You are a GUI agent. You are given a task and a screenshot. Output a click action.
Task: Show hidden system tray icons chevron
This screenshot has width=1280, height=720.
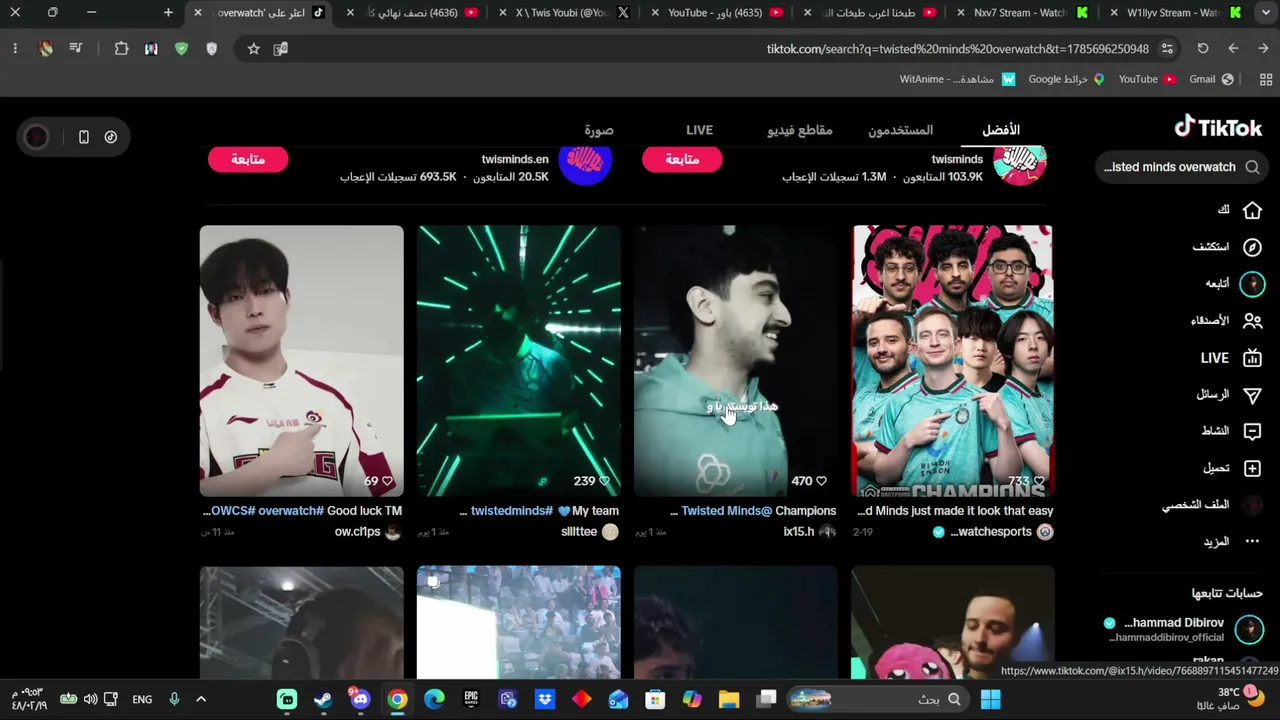click(x=201, y=699)
